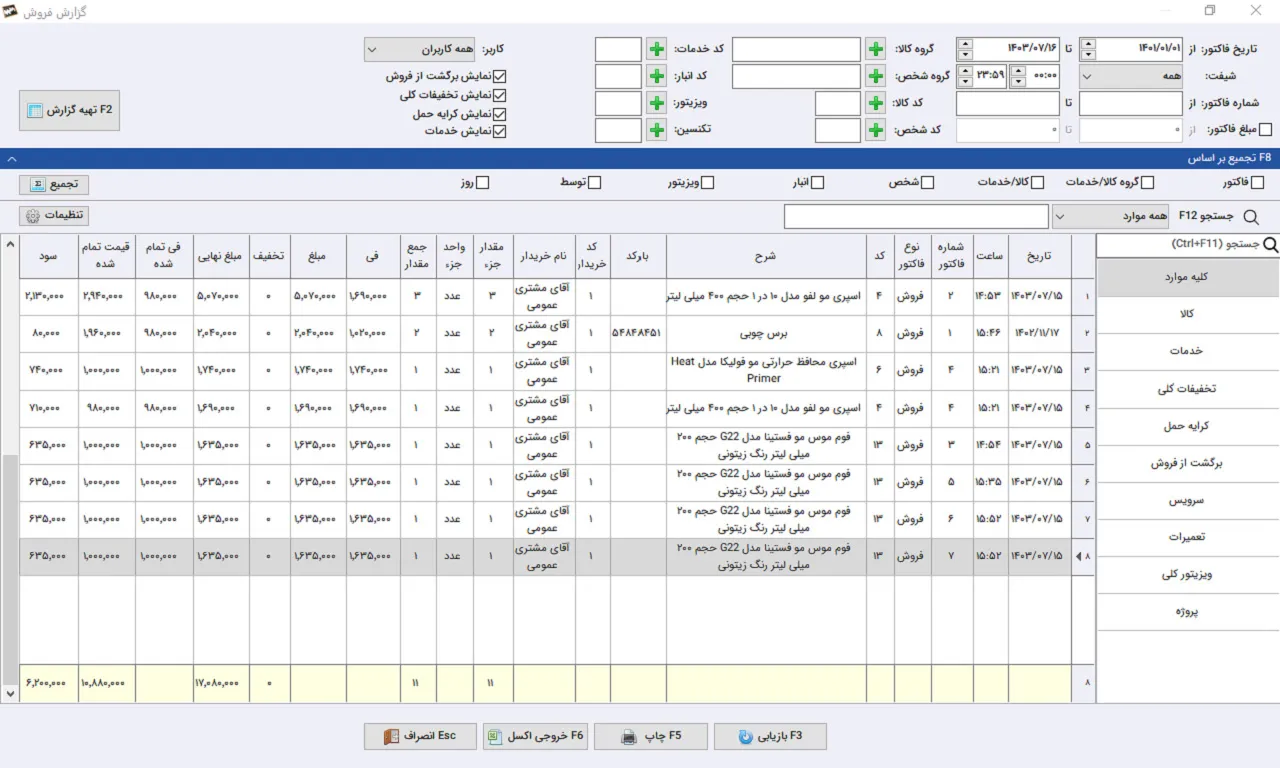Click the sidebar search magnifier icon (Ctrl+F11)
Image resolution: width=1280 pixels, height=768 pixels.
point(1271,244)
